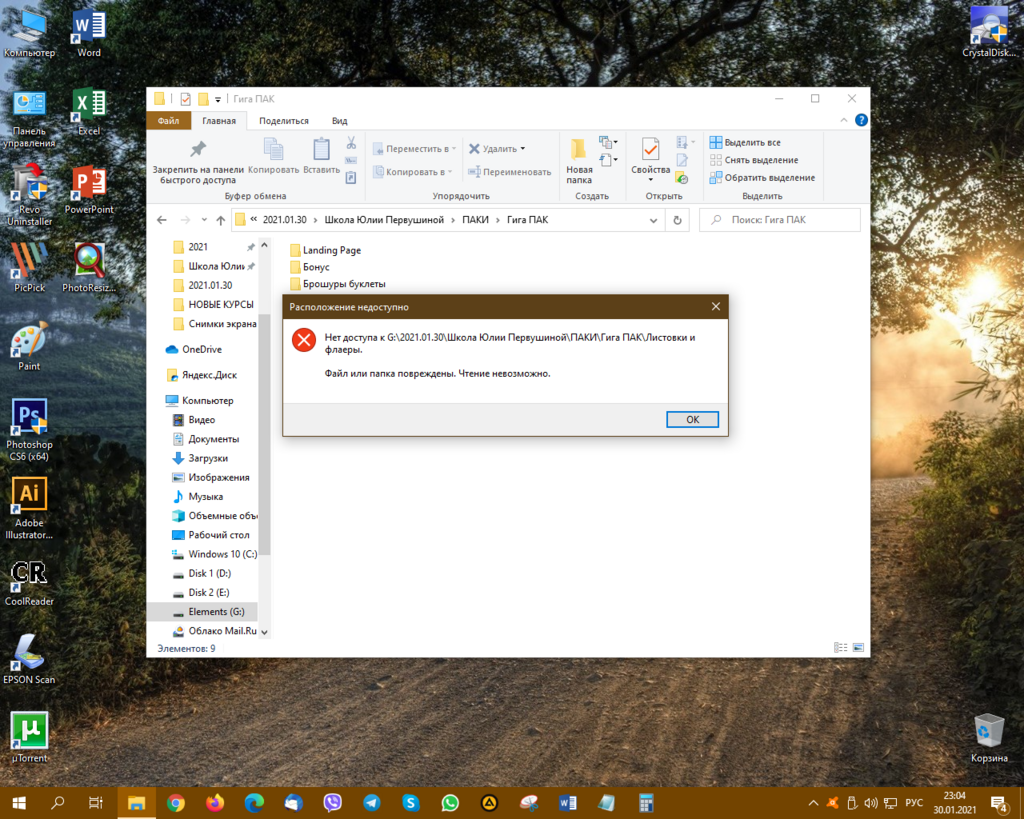Select the Бонус folder
This screenshot has width=1024, height=819.
pos(310,267)
